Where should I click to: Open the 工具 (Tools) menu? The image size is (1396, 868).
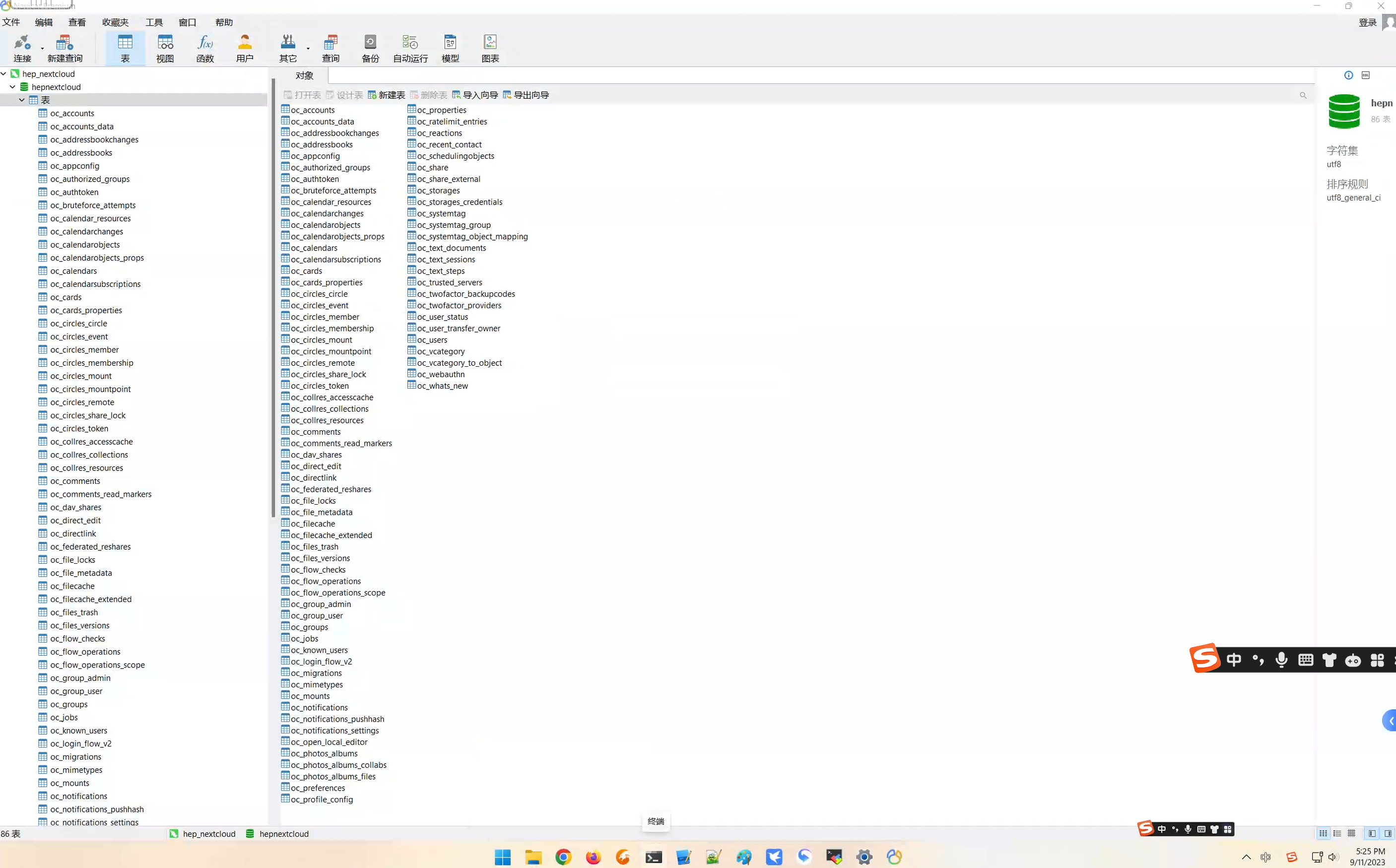coord(154,22)
